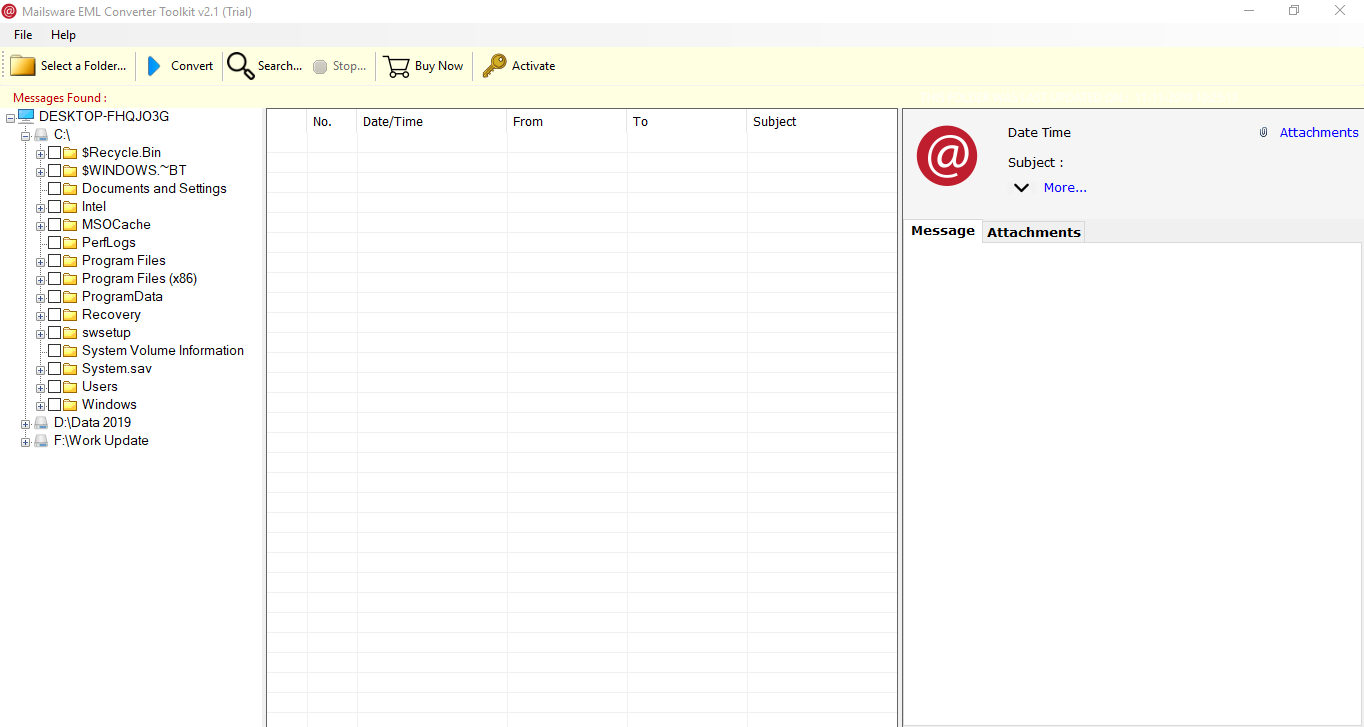Select the Program Files (x86) tree row

[x=139, y=279]
